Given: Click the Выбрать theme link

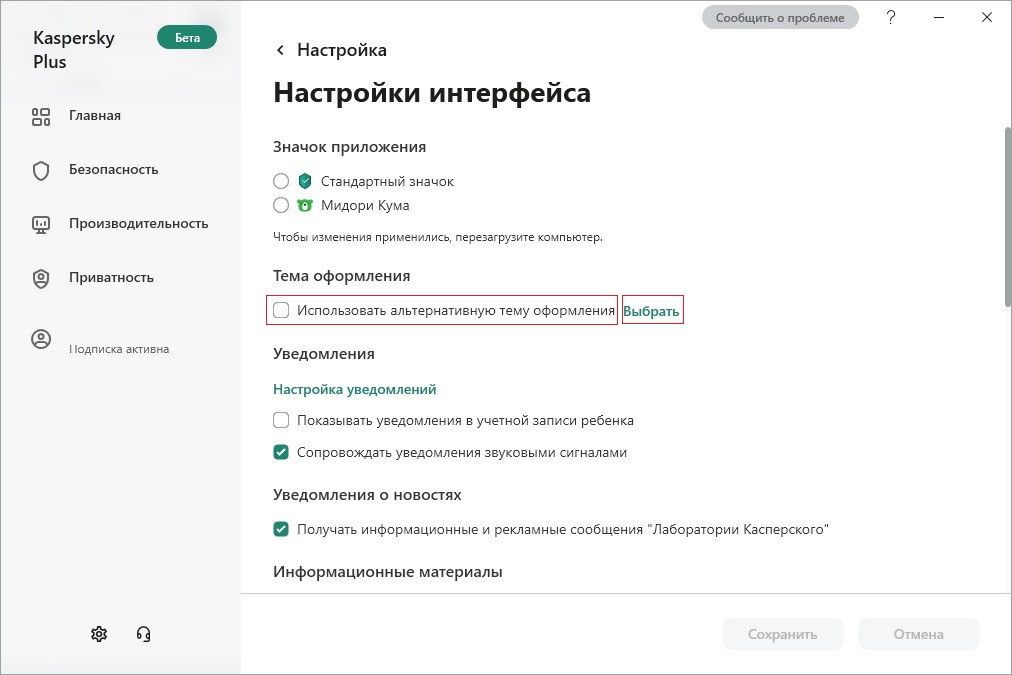Looking at the screenshot, I should coord(651,311).
